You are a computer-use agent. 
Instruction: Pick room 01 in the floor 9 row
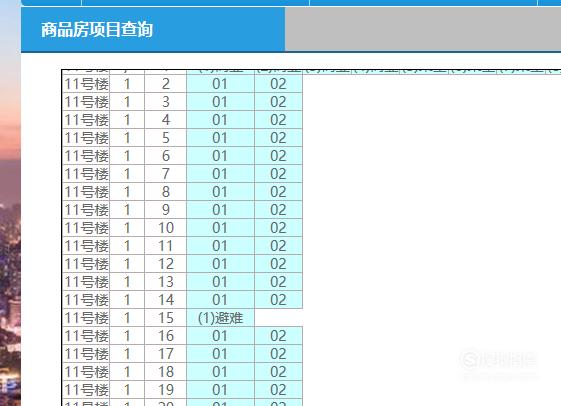click(220, 210)
